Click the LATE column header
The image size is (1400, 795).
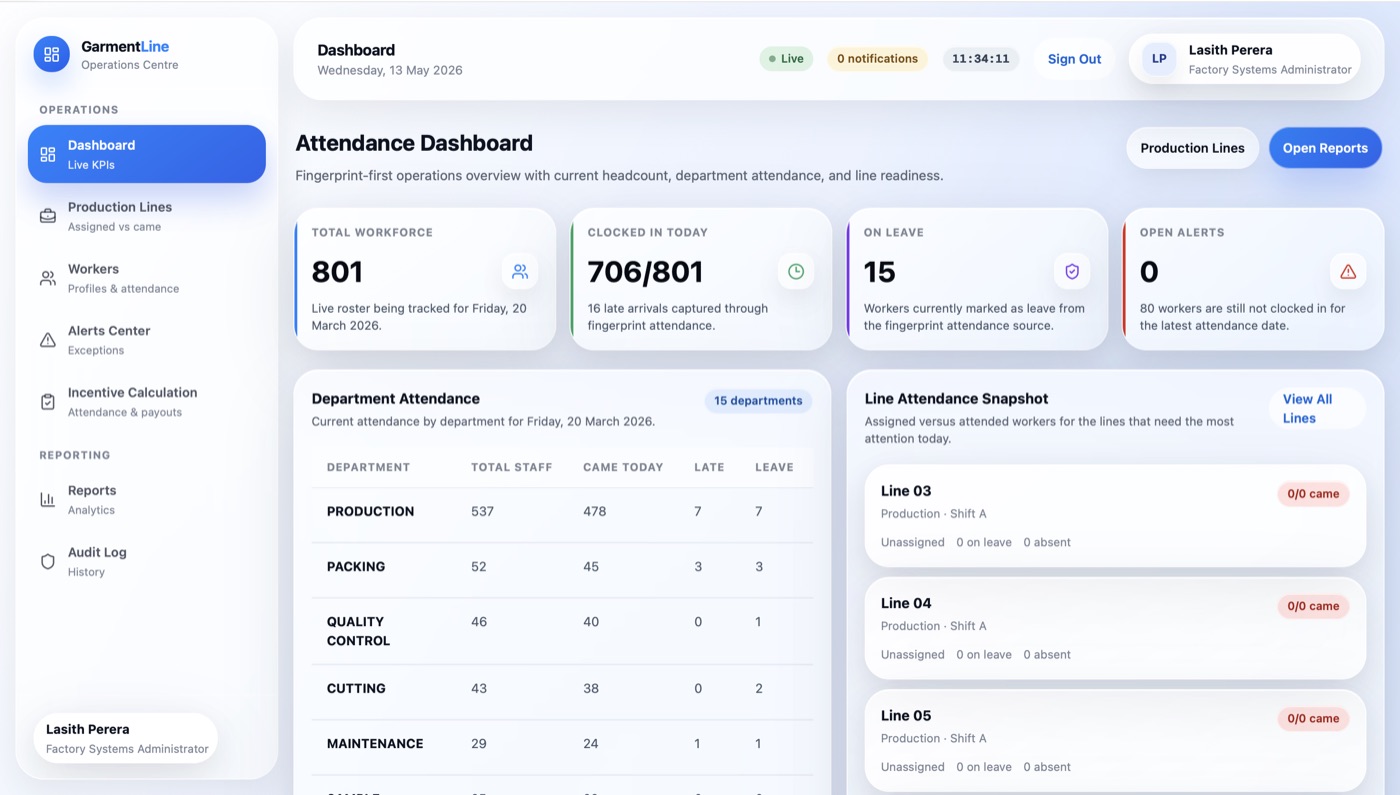coord(709,467)
